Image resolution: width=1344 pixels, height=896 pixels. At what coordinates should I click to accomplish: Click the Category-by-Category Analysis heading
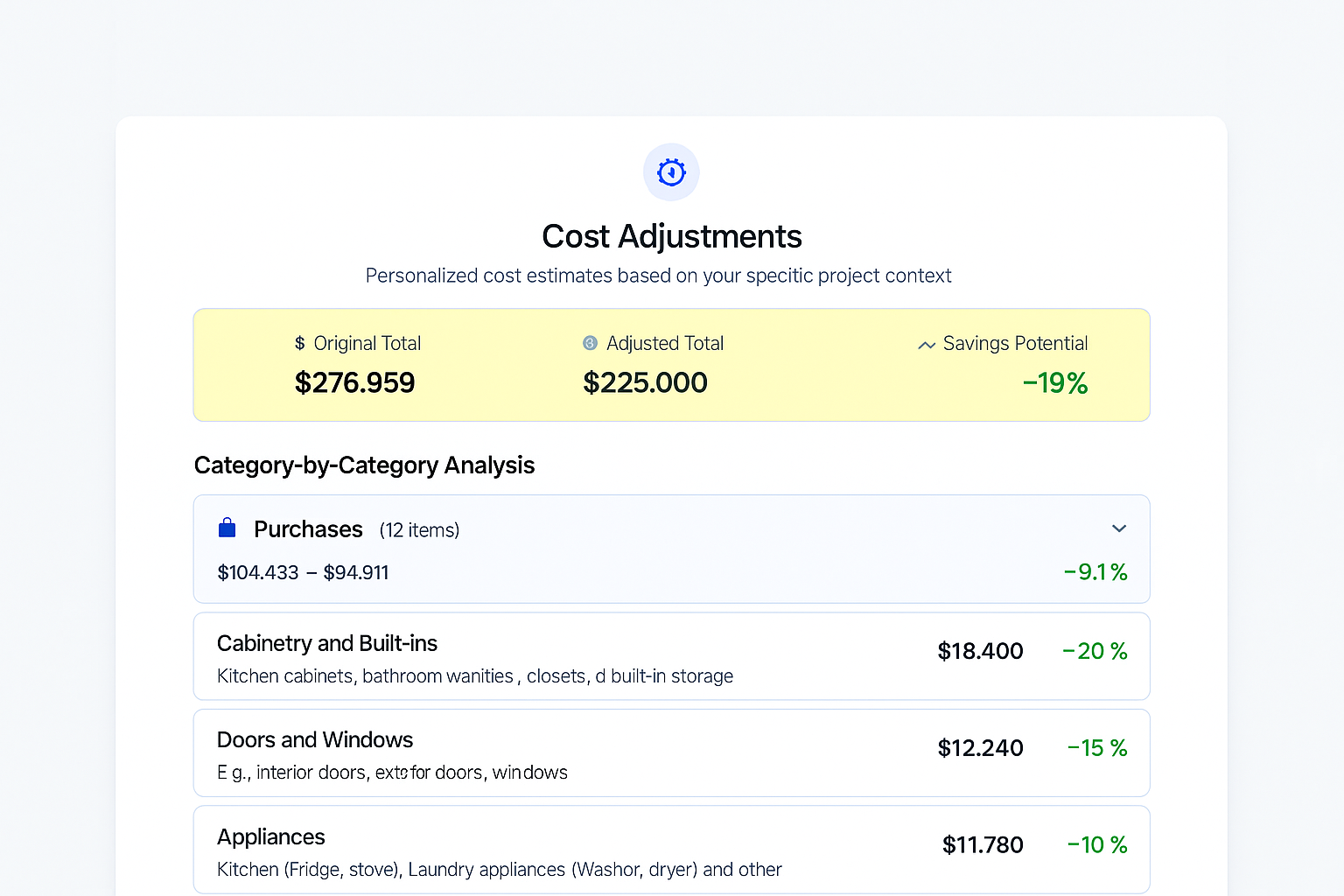coord(364,465)
